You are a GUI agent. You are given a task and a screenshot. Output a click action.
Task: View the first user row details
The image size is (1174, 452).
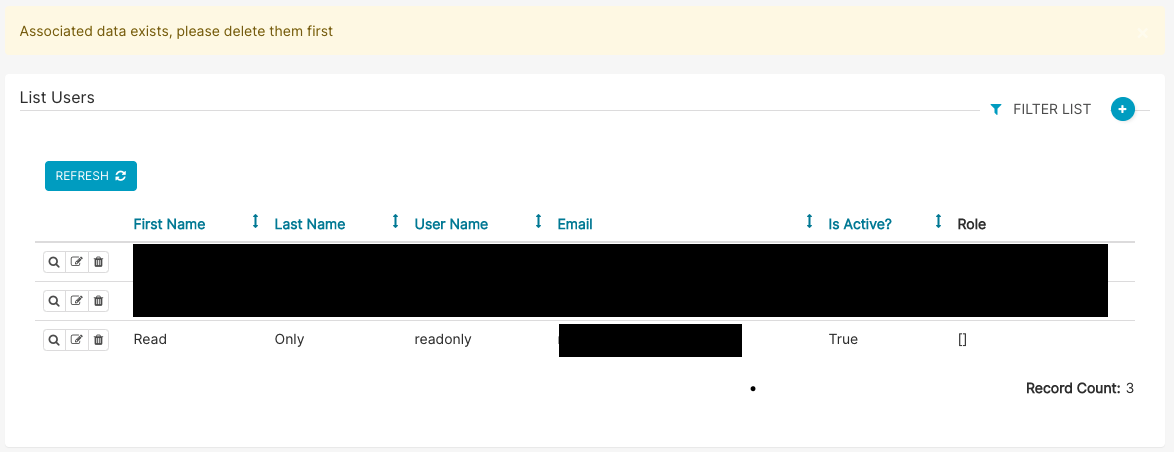pyautogui.click(x=54, y=262)
